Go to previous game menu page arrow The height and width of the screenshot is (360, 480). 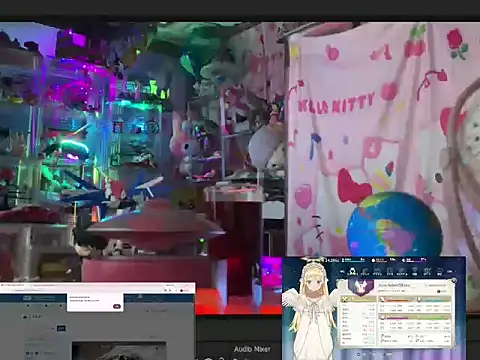(x=342, y=271)
